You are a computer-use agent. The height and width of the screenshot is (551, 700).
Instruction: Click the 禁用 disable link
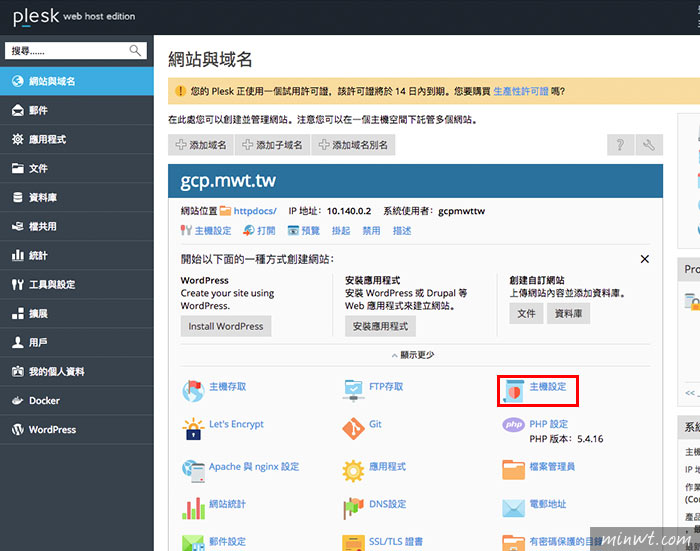[371, 231]
